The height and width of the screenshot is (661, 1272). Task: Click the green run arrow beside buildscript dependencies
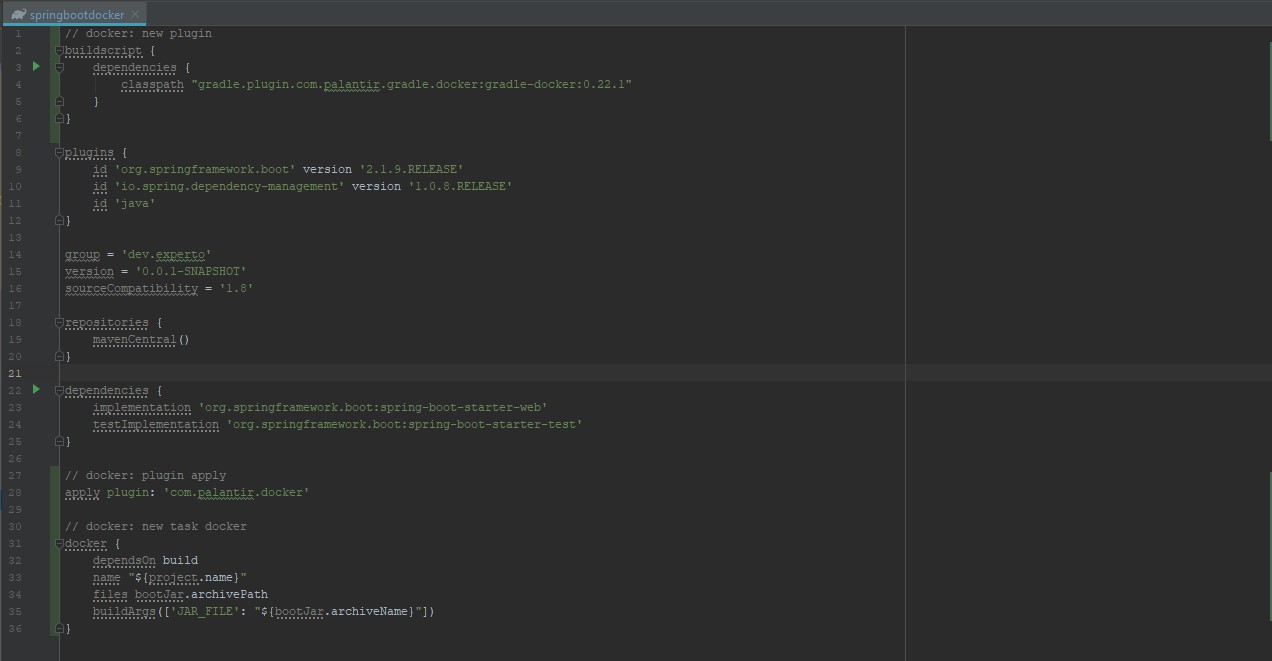pos(36,66)
